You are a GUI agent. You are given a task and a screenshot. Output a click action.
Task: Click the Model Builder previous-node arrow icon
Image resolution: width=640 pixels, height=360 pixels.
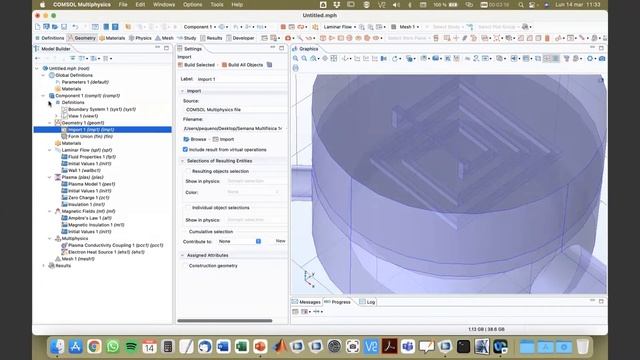click(38, 58)
